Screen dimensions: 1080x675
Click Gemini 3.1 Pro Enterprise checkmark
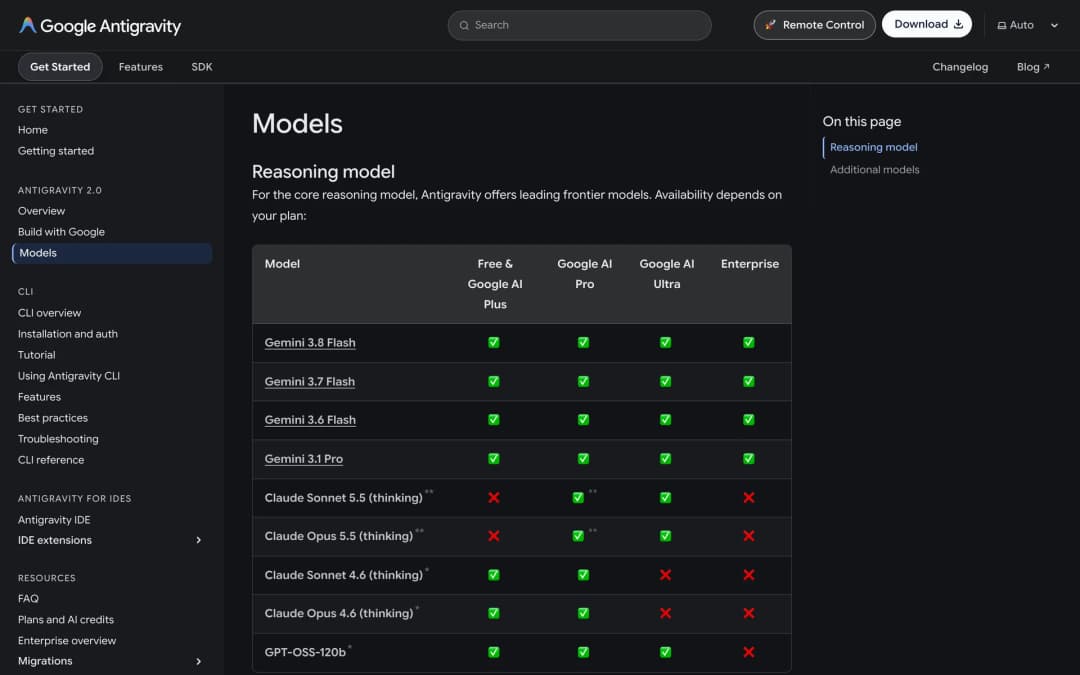pos(749,459)
